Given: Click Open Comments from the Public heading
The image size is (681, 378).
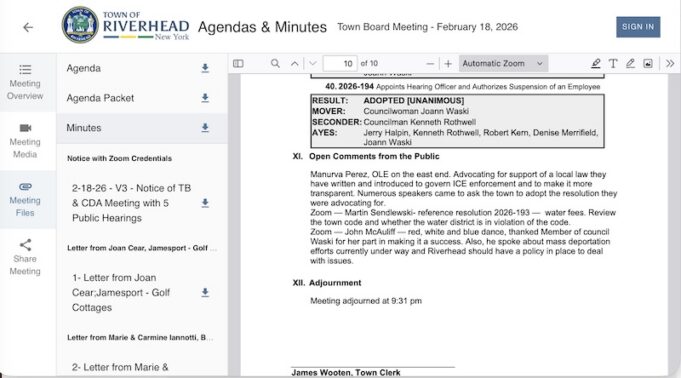Looking at the screenshot, I should [x=374, y=156].
